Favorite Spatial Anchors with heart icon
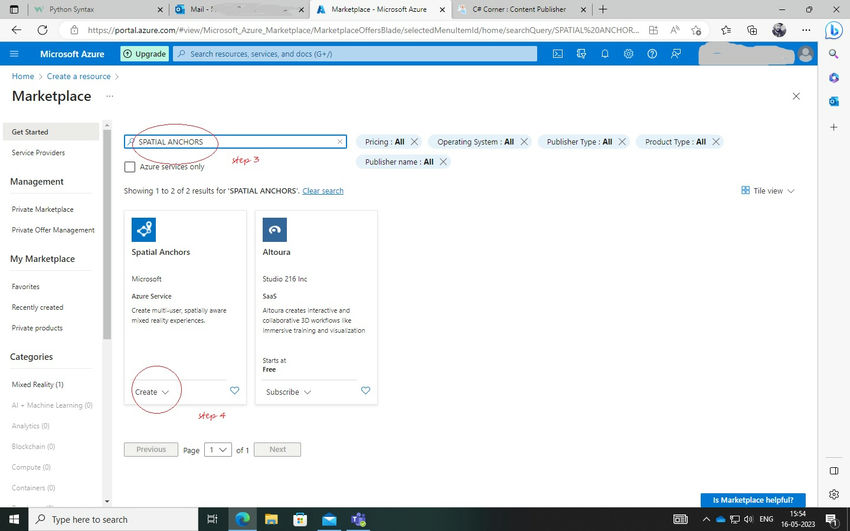 click(x=234, y=390)
